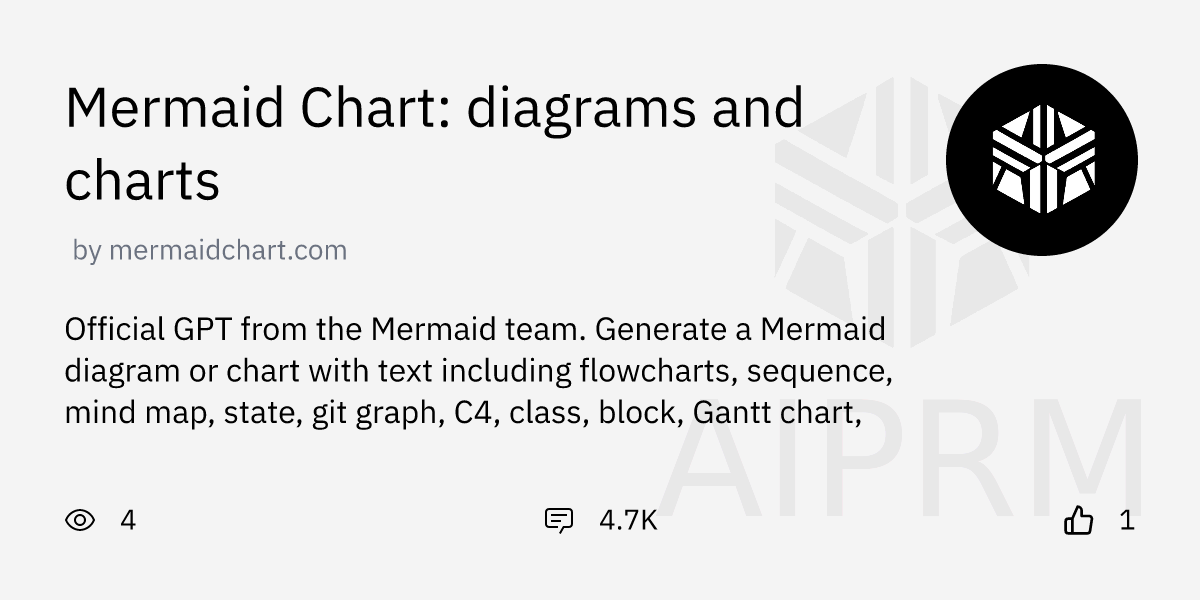This screenshot has height=600, width=1200.
Task: Click the word "charts" in the title
Action: [x=142, y=182]
